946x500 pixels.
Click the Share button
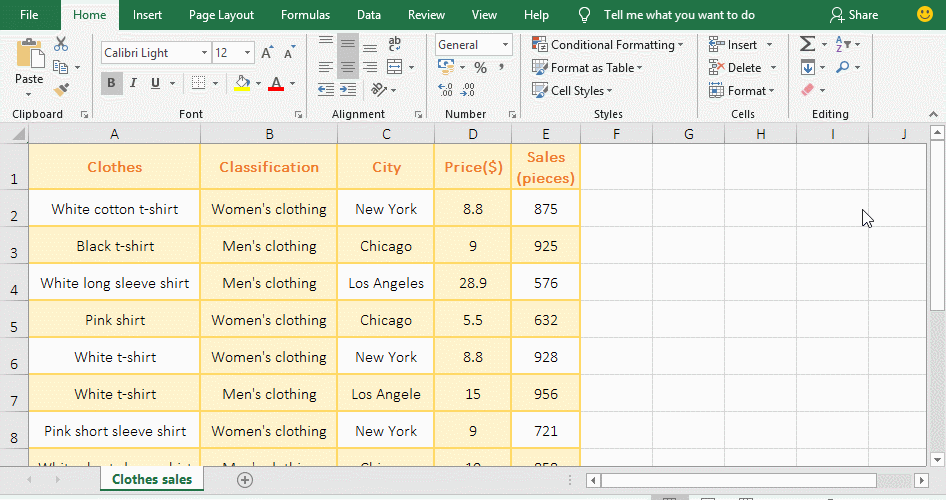coord(854,15)
